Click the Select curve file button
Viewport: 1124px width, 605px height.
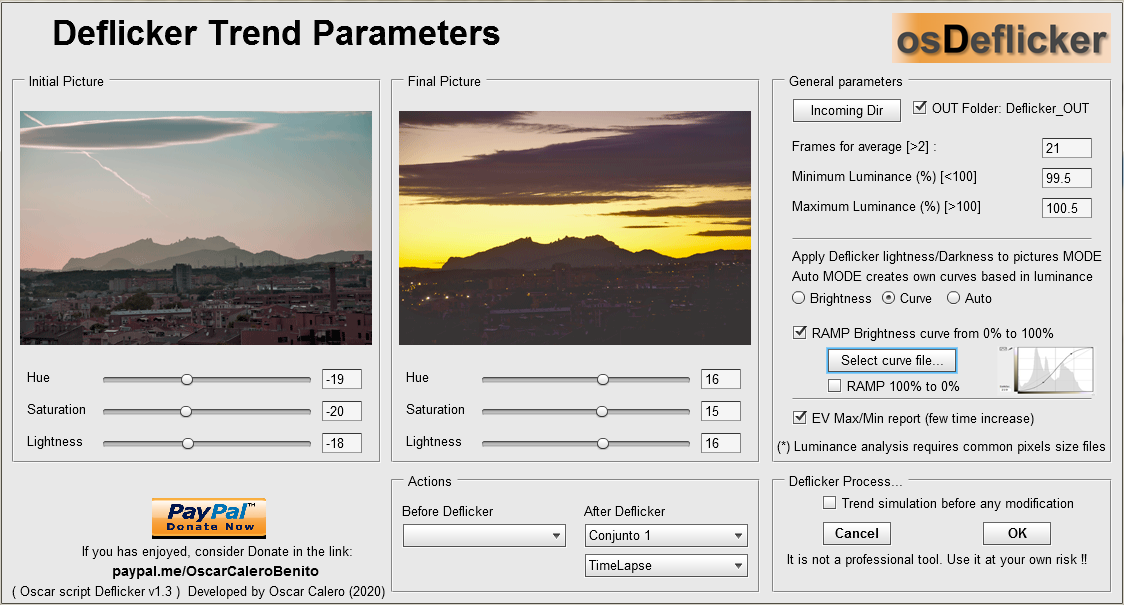point(892,361)
